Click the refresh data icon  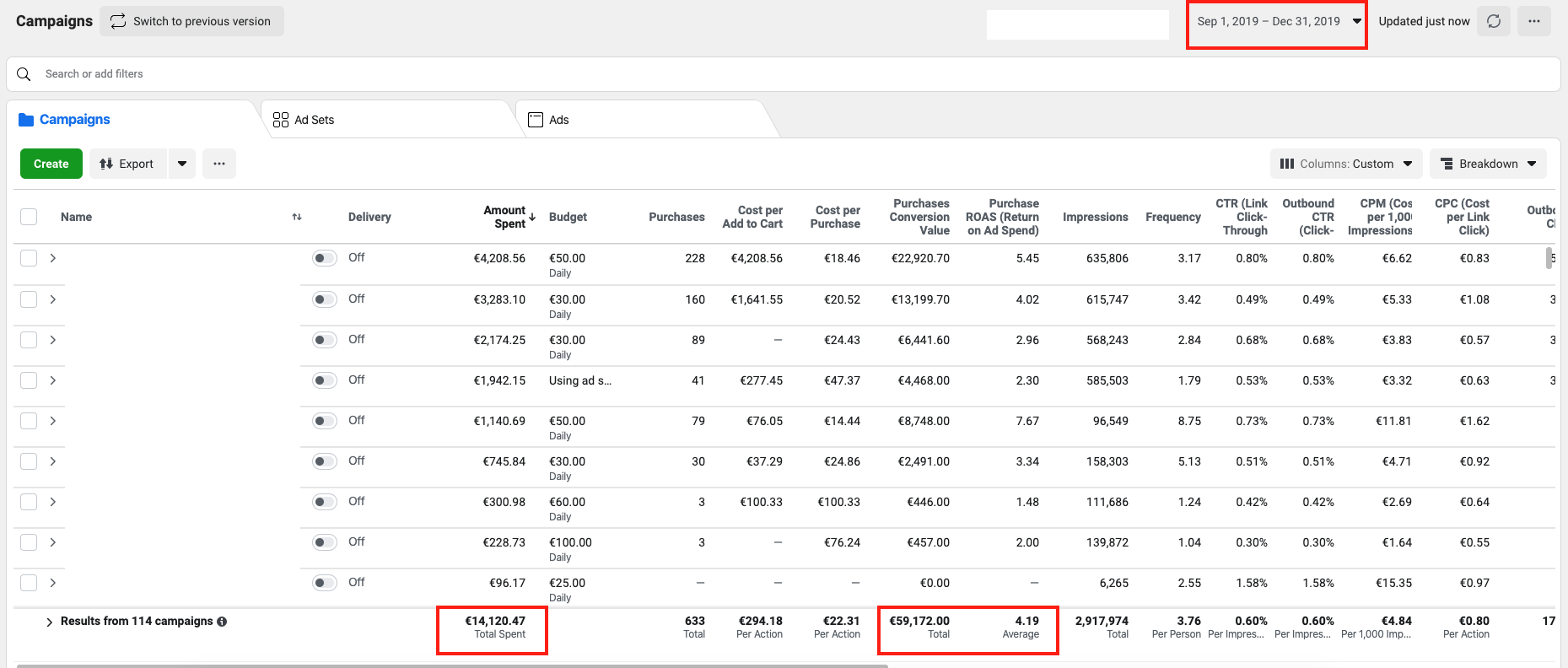click(x=1493, y=21)
